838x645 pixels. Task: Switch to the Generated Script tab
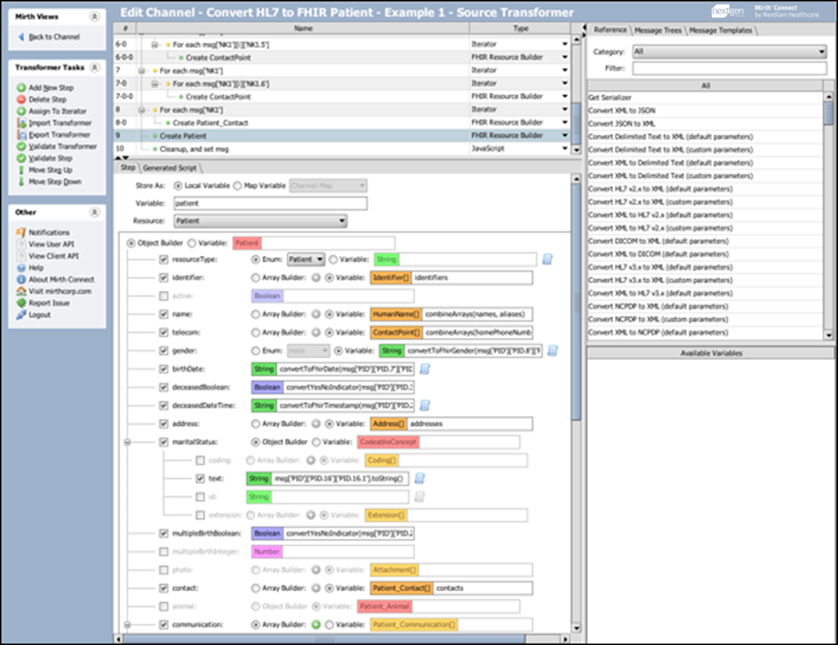click(x=170, y=168)
